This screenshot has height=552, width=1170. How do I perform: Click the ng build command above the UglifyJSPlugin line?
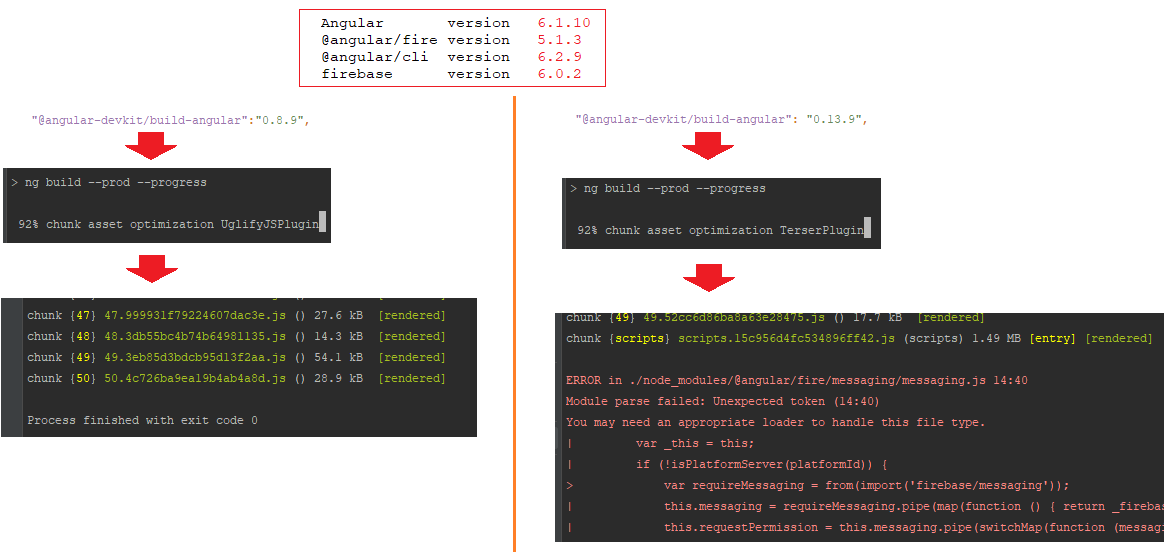coord(116,182)
